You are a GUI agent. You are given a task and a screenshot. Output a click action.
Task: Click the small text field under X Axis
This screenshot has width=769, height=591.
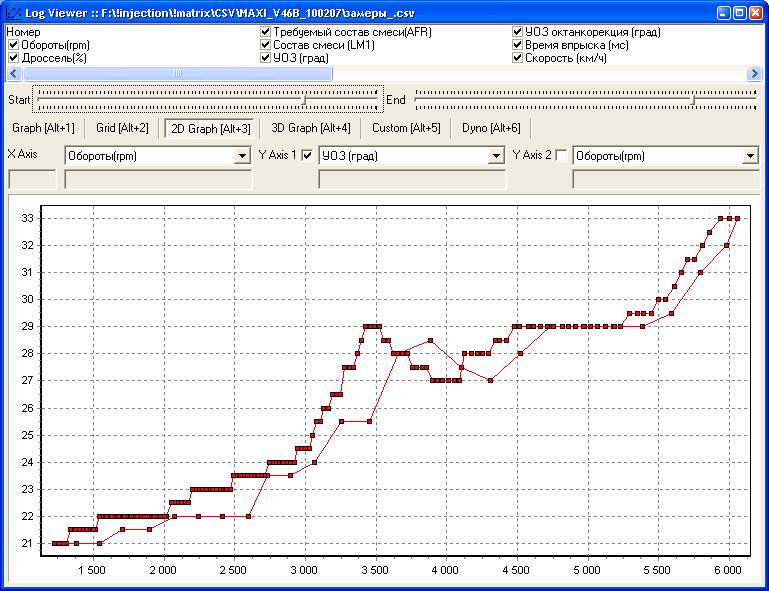(32, 180)
